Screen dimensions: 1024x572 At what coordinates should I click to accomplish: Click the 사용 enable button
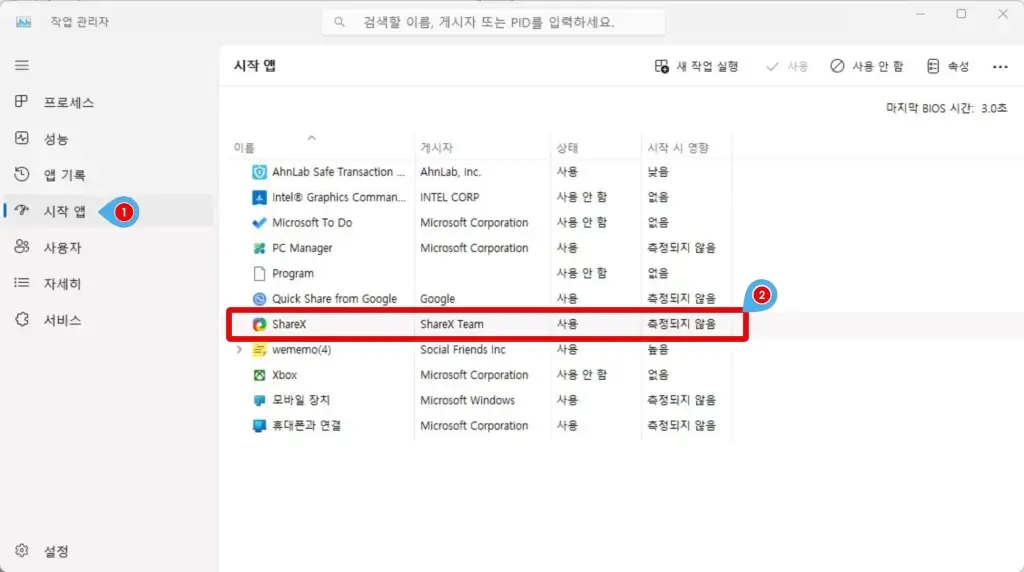[x=787, y=67]
